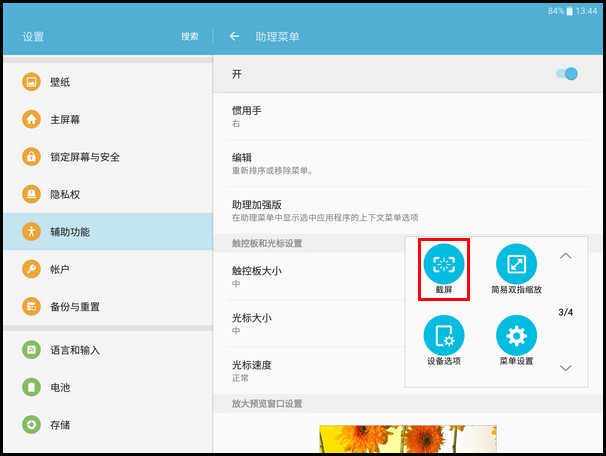Open 语言和输入 label in the sidebar

point(75,350)
